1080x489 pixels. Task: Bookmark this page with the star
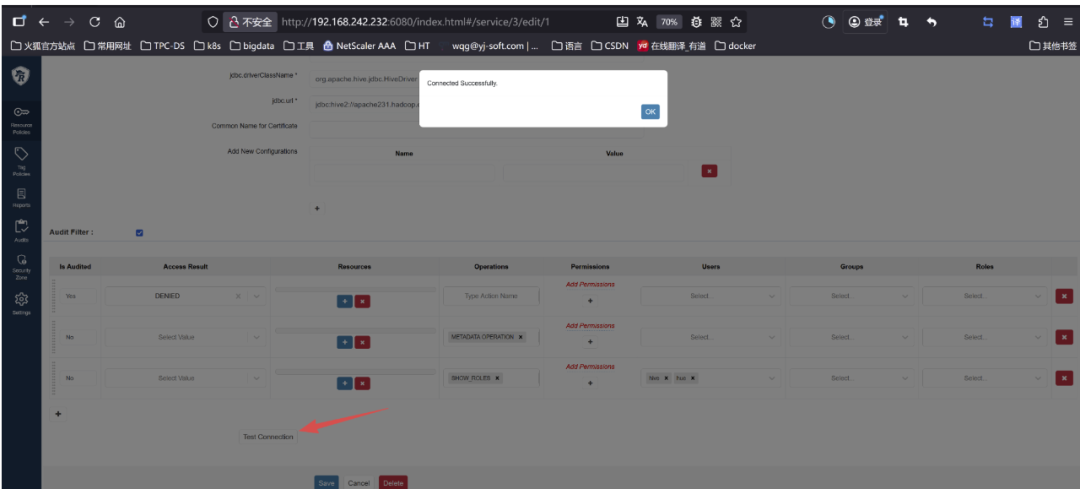coord(736,22)
